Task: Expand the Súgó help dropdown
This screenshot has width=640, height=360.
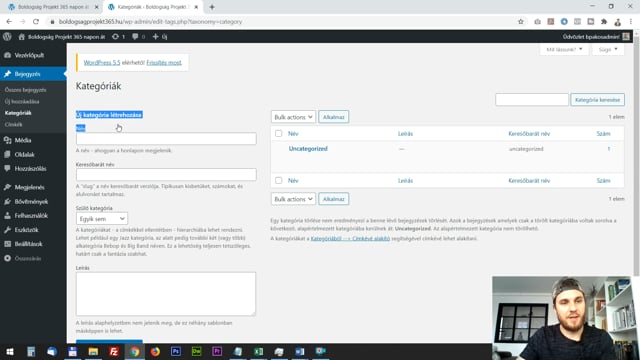Action: [x=608, y=49]
